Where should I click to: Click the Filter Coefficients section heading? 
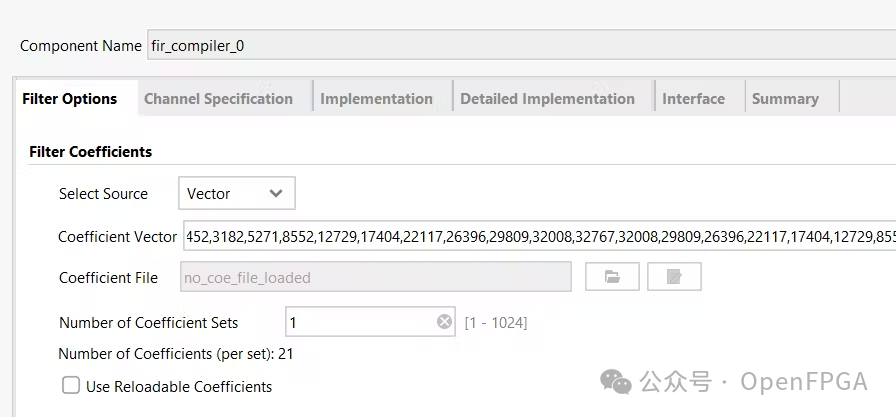coord(91,152)
